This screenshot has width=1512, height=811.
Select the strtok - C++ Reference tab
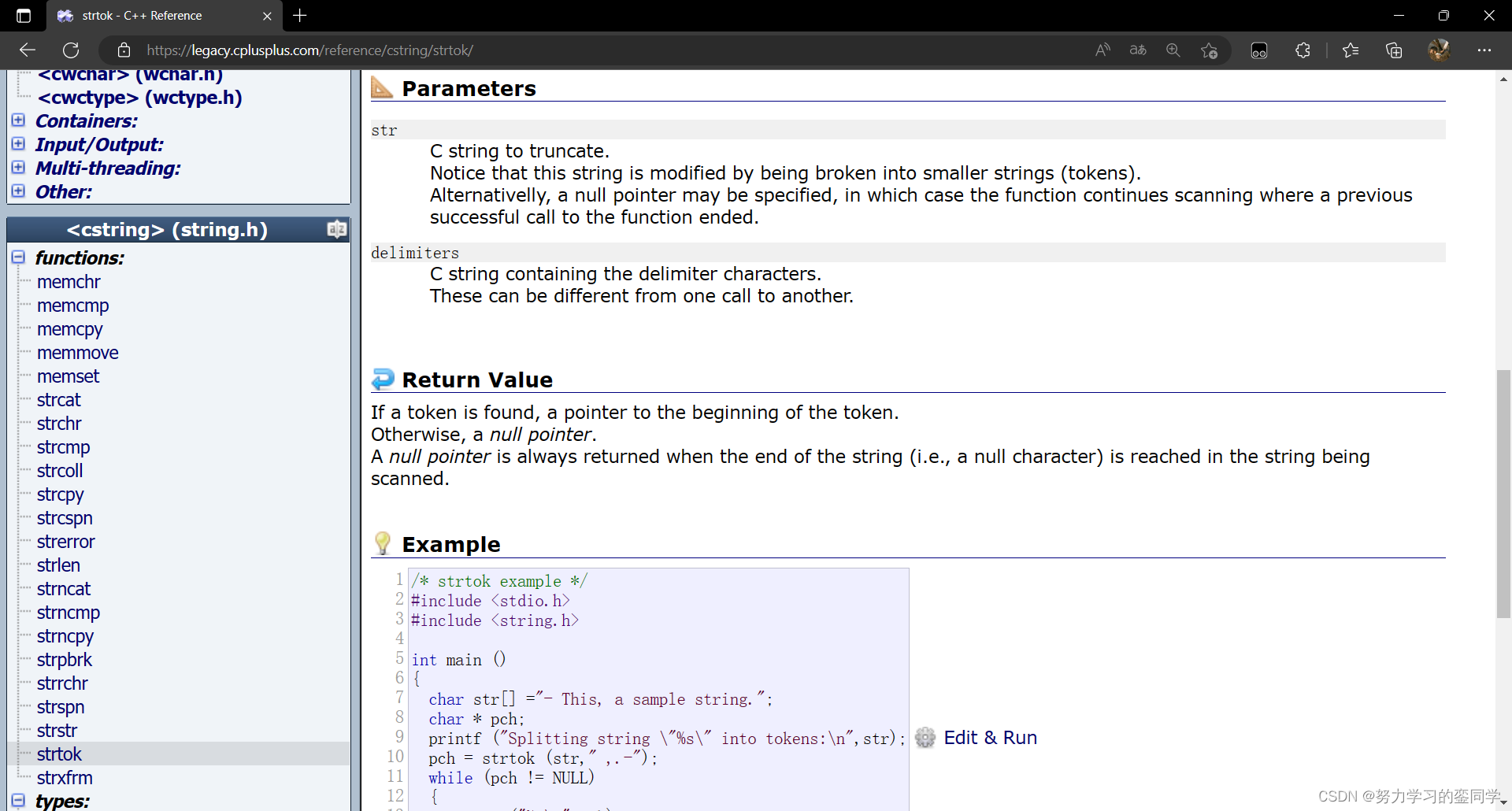(142, 16)
